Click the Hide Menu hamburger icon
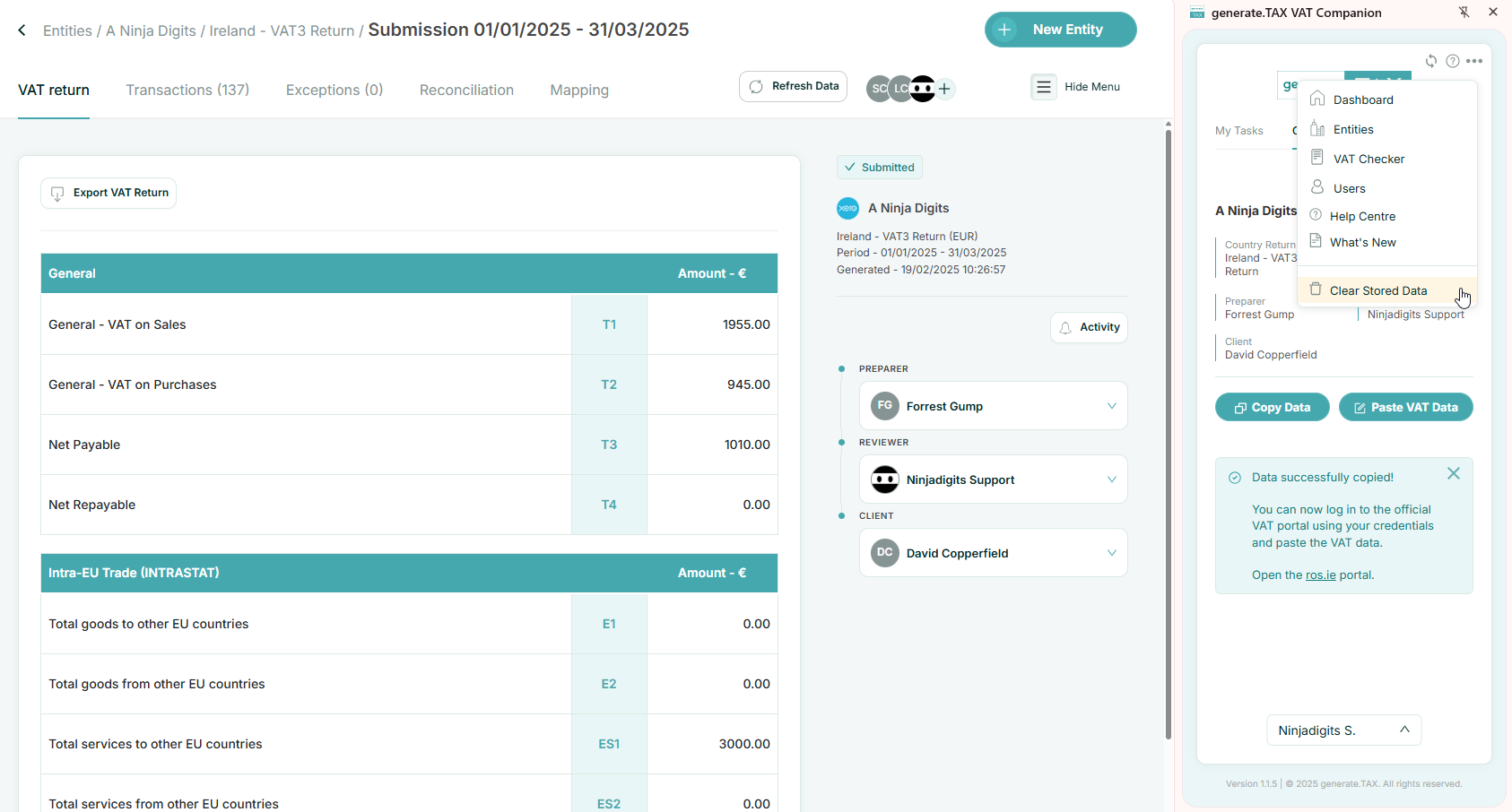1512x812 pixels. (x=1044, y=87)
